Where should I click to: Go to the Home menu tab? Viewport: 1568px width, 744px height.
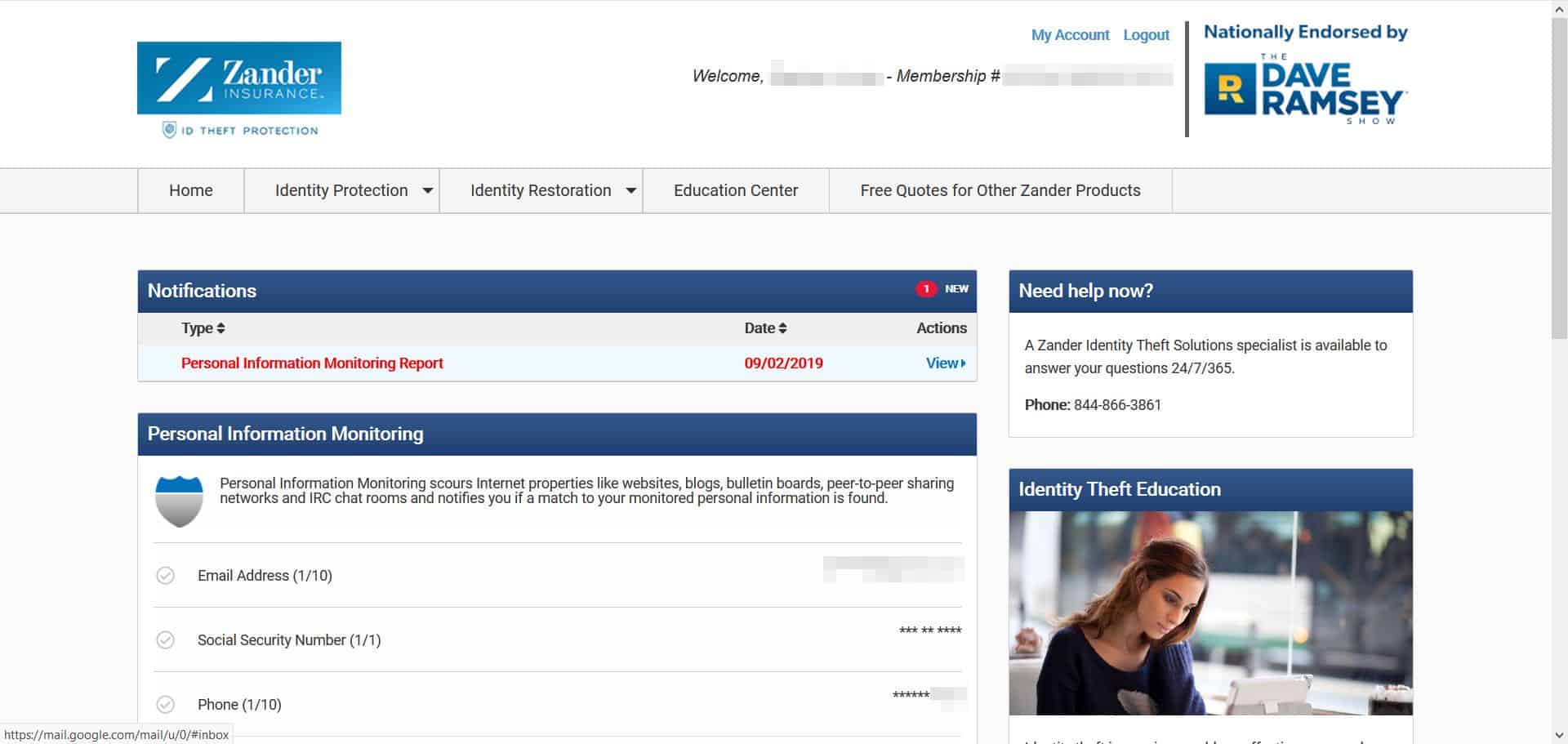click(x=191, y=191)
